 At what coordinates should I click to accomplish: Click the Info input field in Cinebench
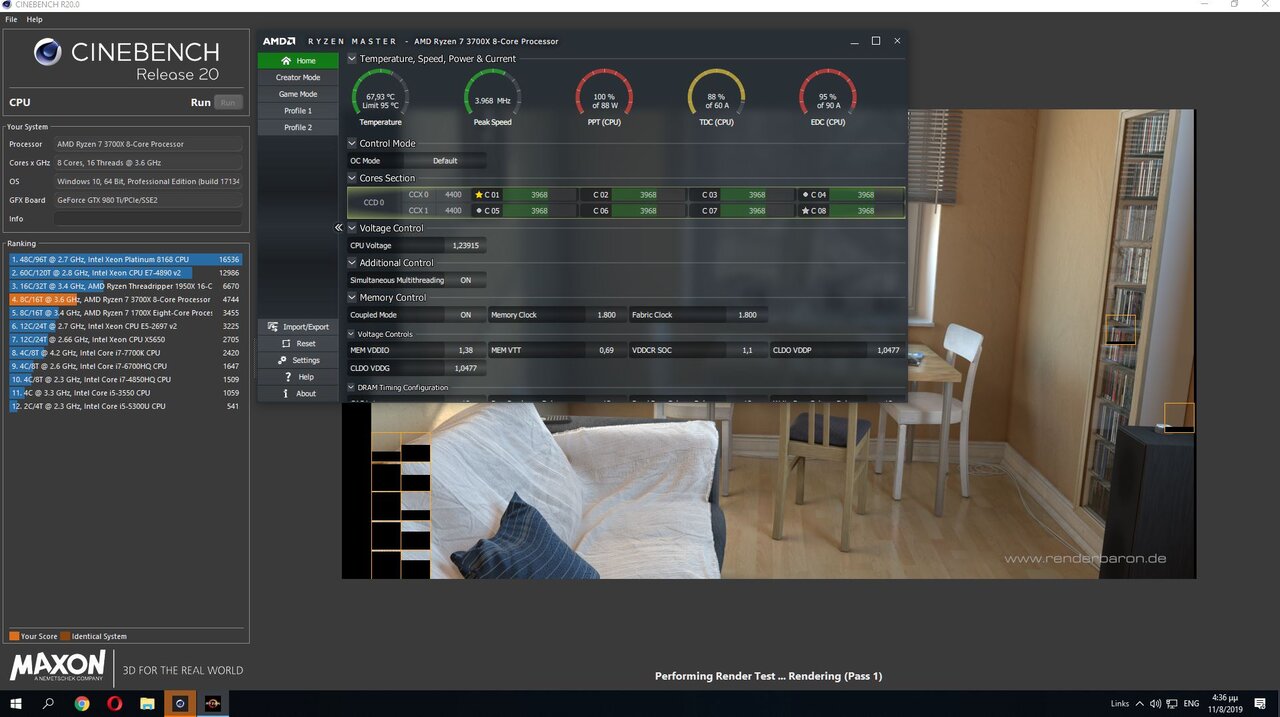[x=148, y=218]
